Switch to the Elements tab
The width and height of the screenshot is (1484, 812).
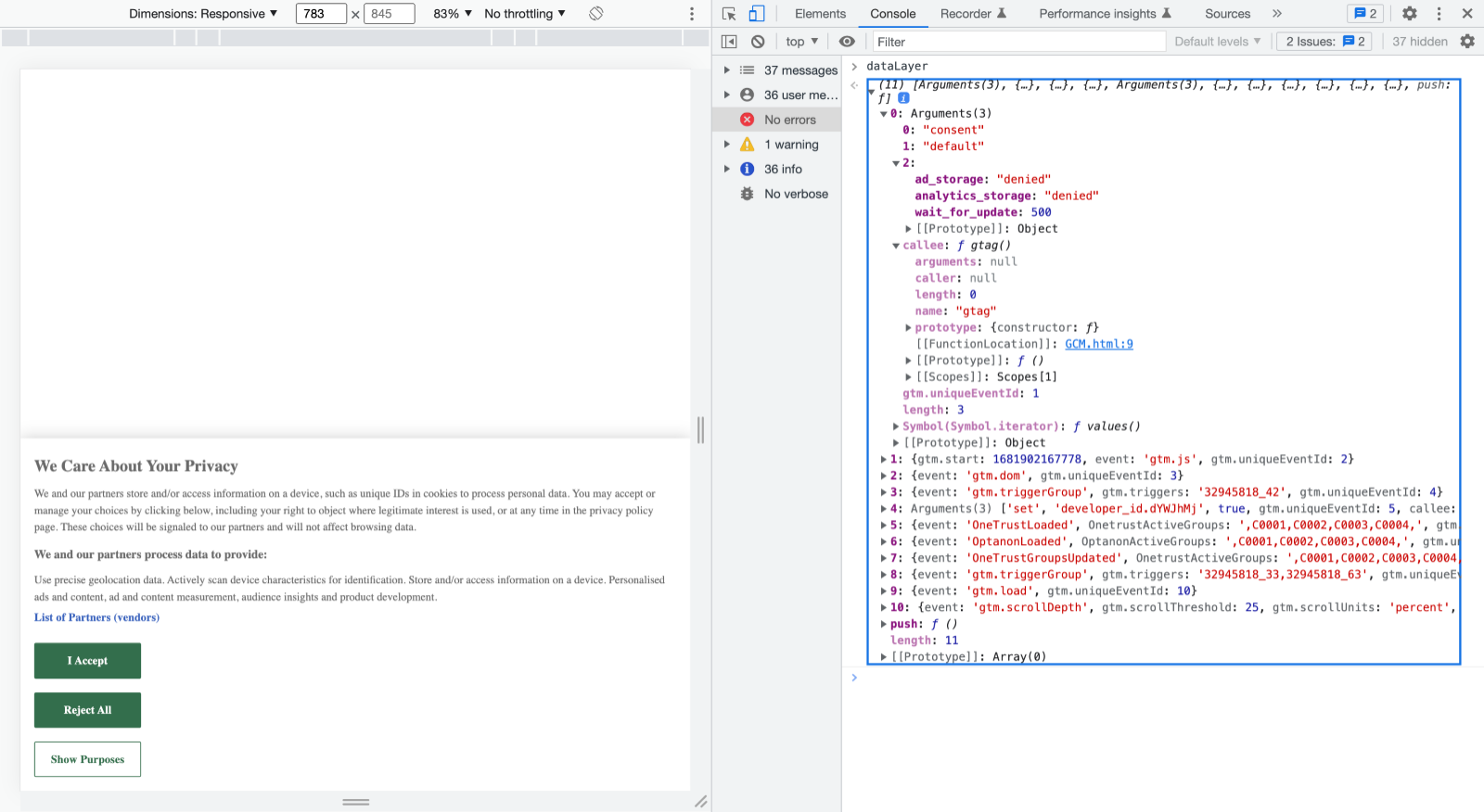pyautogui.click(x=820, y=14)
